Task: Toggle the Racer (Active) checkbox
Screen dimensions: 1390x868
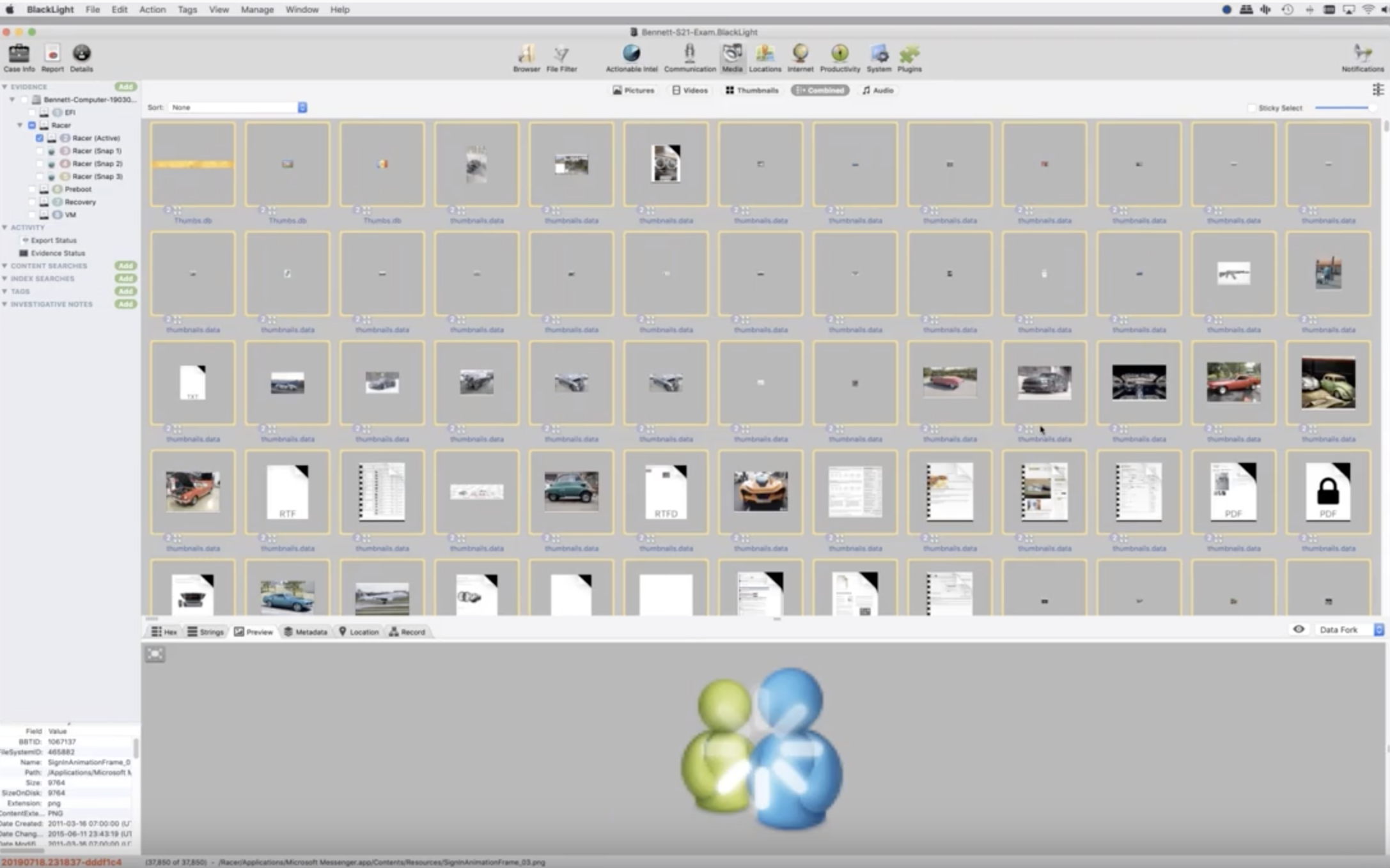Action: coord(40,138)
